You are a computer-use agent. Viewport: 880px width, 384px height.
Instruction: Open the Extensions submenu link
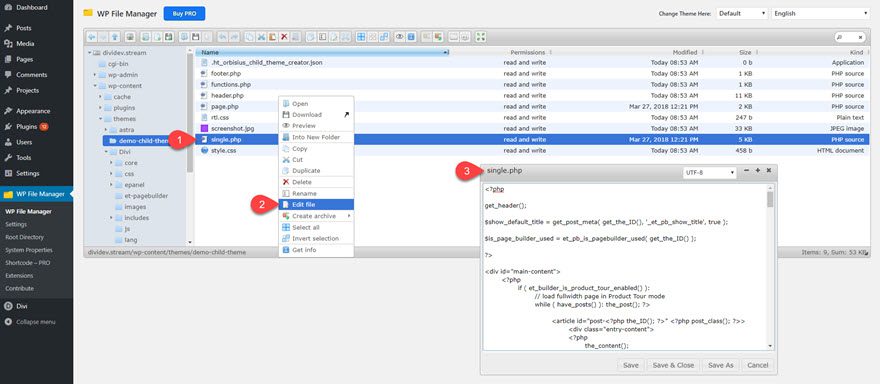[x=19, y=276]
